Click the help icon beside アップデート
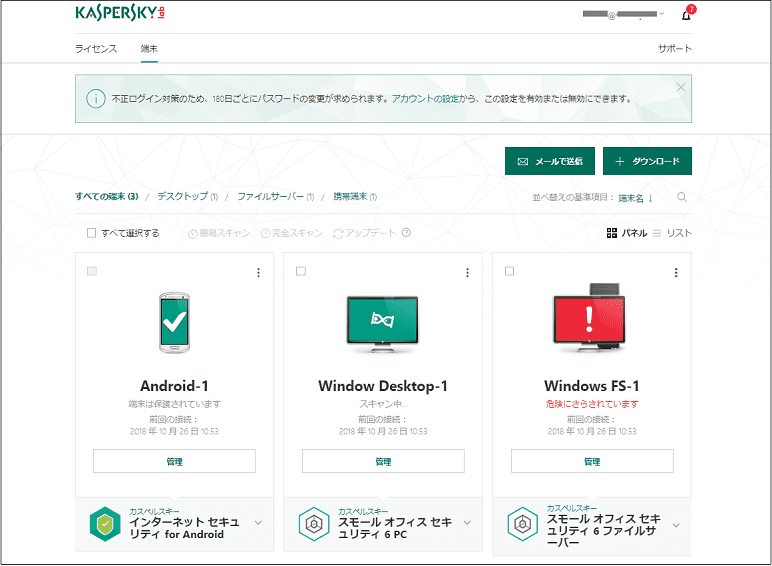This screenshot has height=566, width=772. pyautogui.click(x=406, y=233)
